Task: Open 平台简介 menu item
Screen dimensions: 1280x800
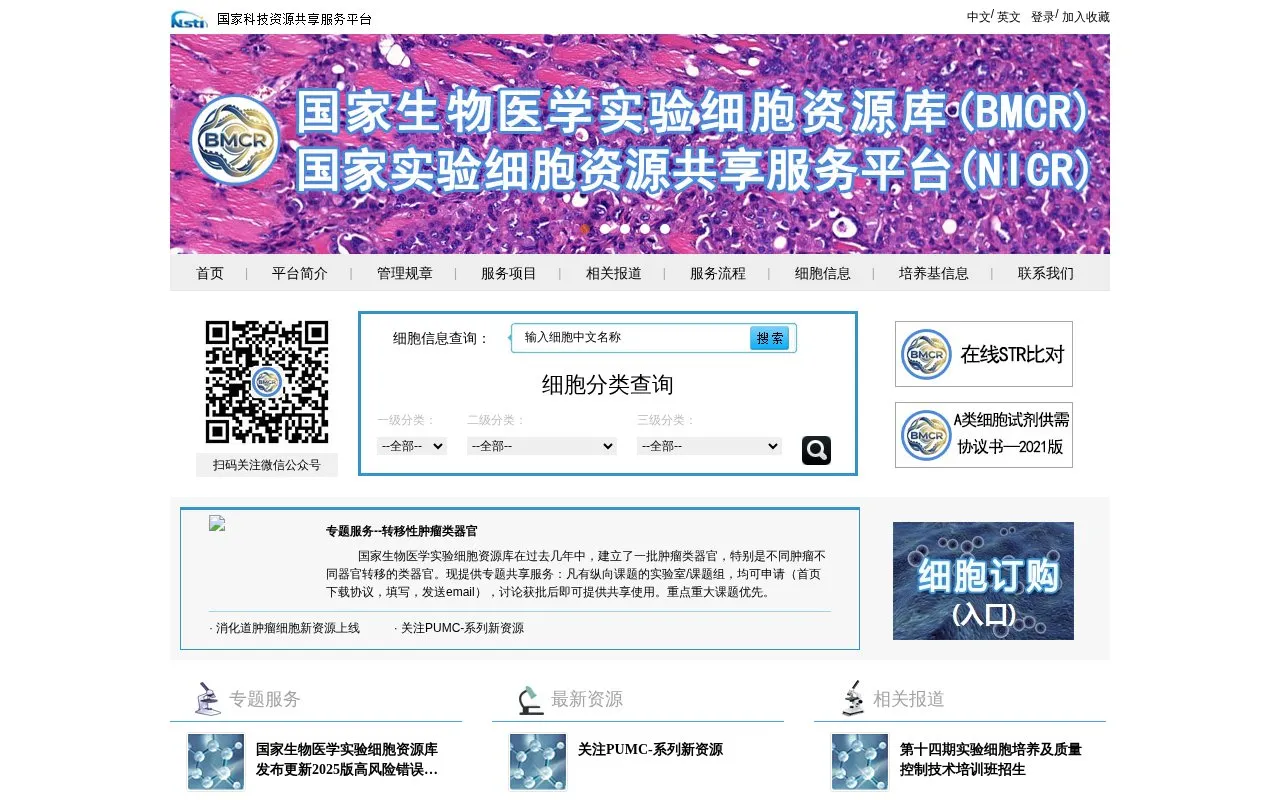Action: coord(300,273)
